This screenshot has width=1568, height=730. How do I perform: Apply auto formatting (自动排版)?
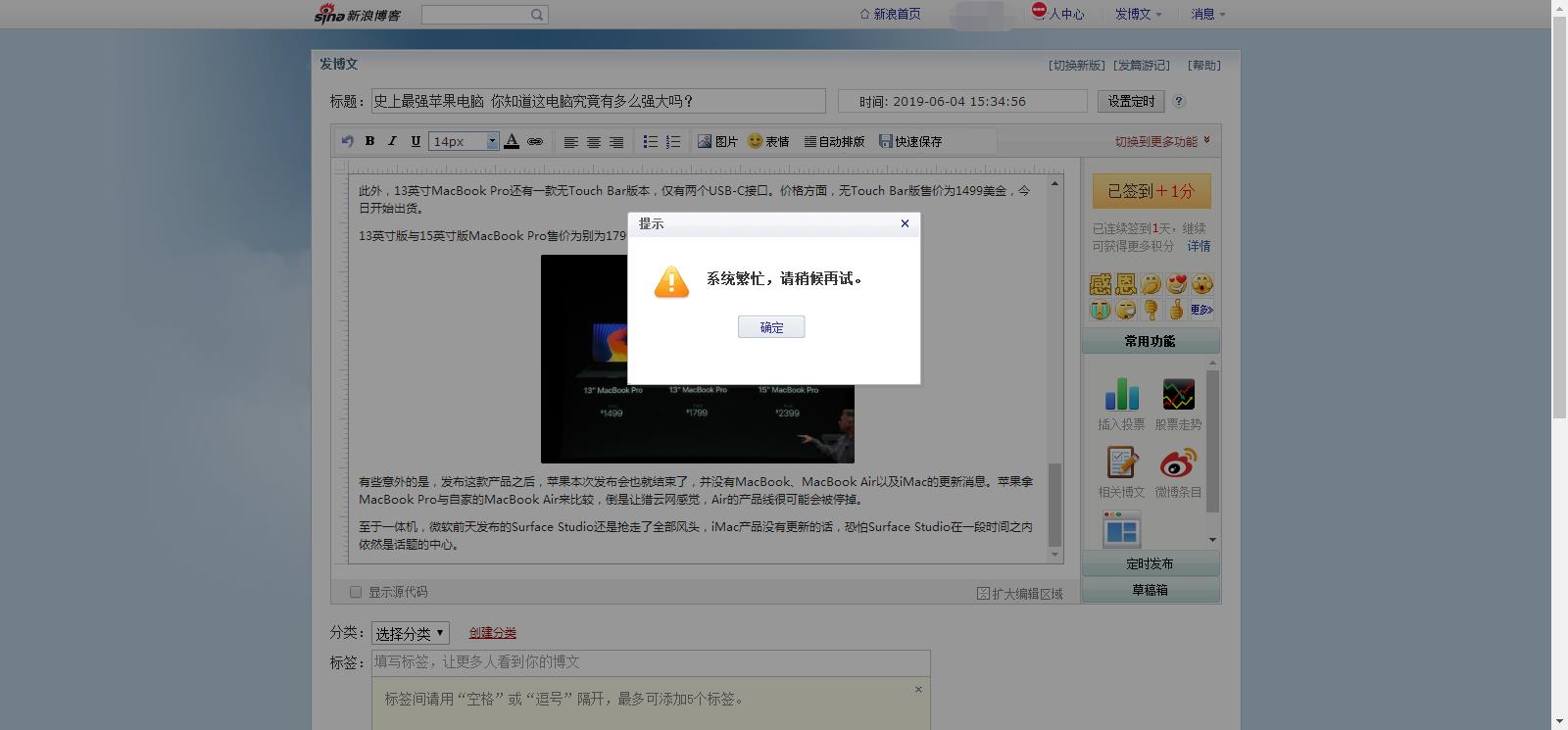[x=834, y=141]
